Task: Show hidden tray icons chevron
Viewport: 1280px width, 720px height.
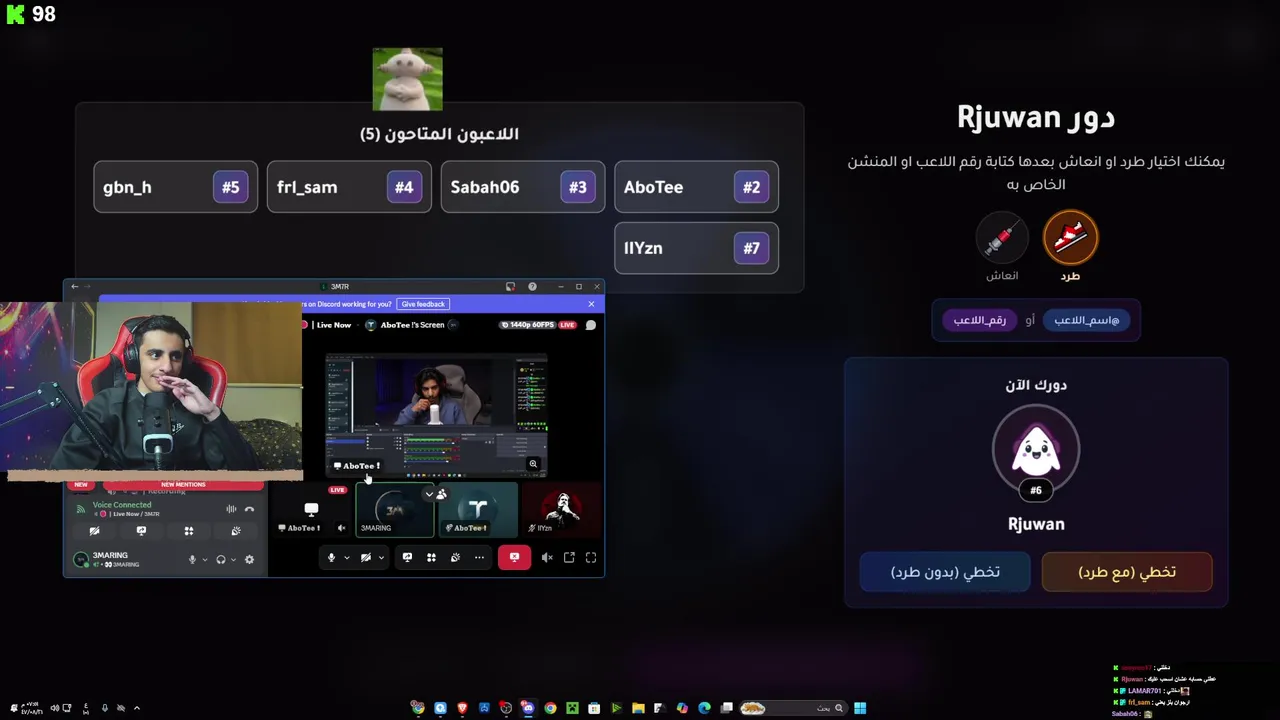Action: tap(137, 708)
